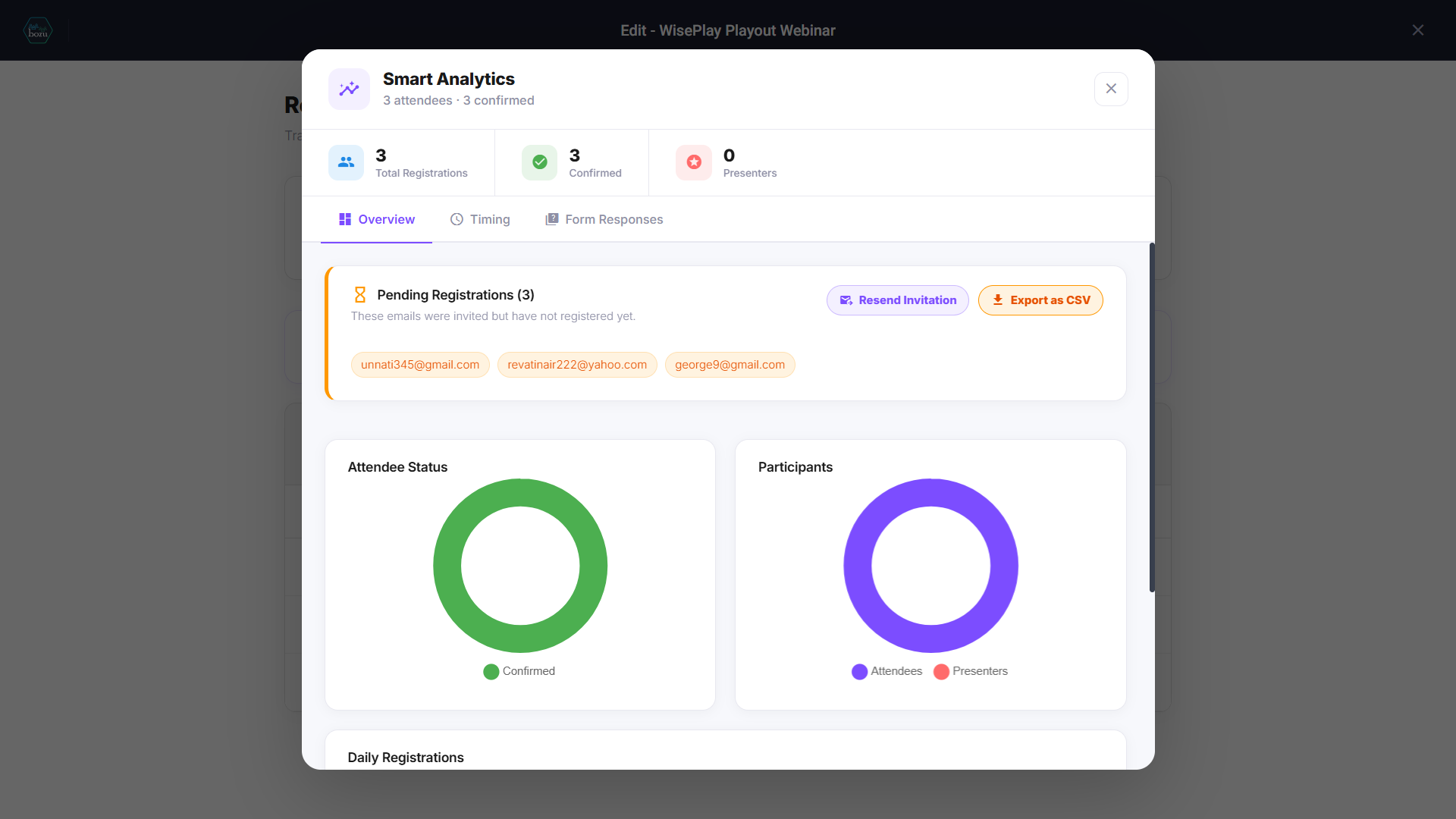Click the Resend Invitation button
1456x819 pixels.
pyautogui.click(x=898, y=300)
